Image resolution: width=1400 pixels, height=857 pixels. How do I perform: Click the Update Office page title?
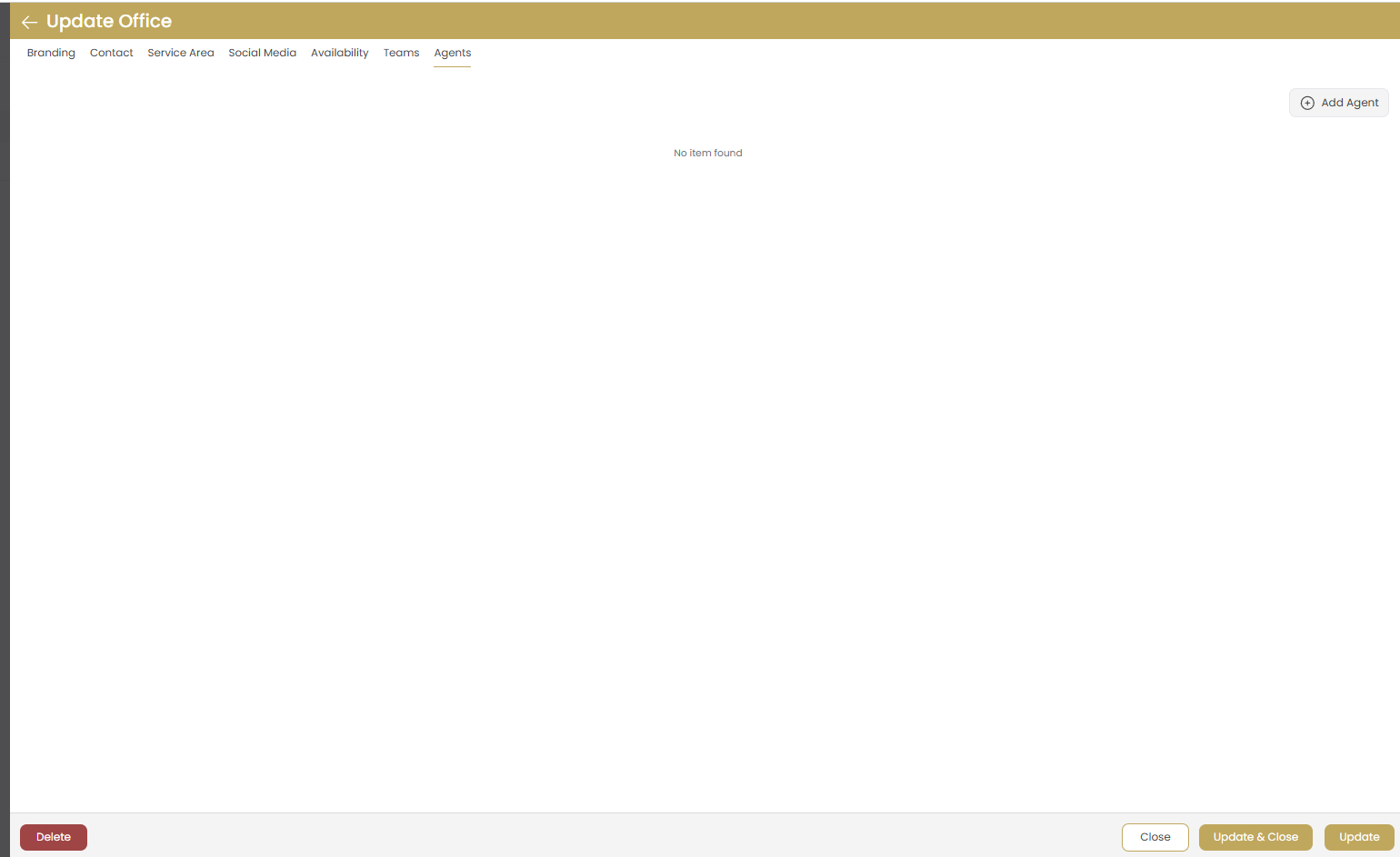[x=109, y=21]
